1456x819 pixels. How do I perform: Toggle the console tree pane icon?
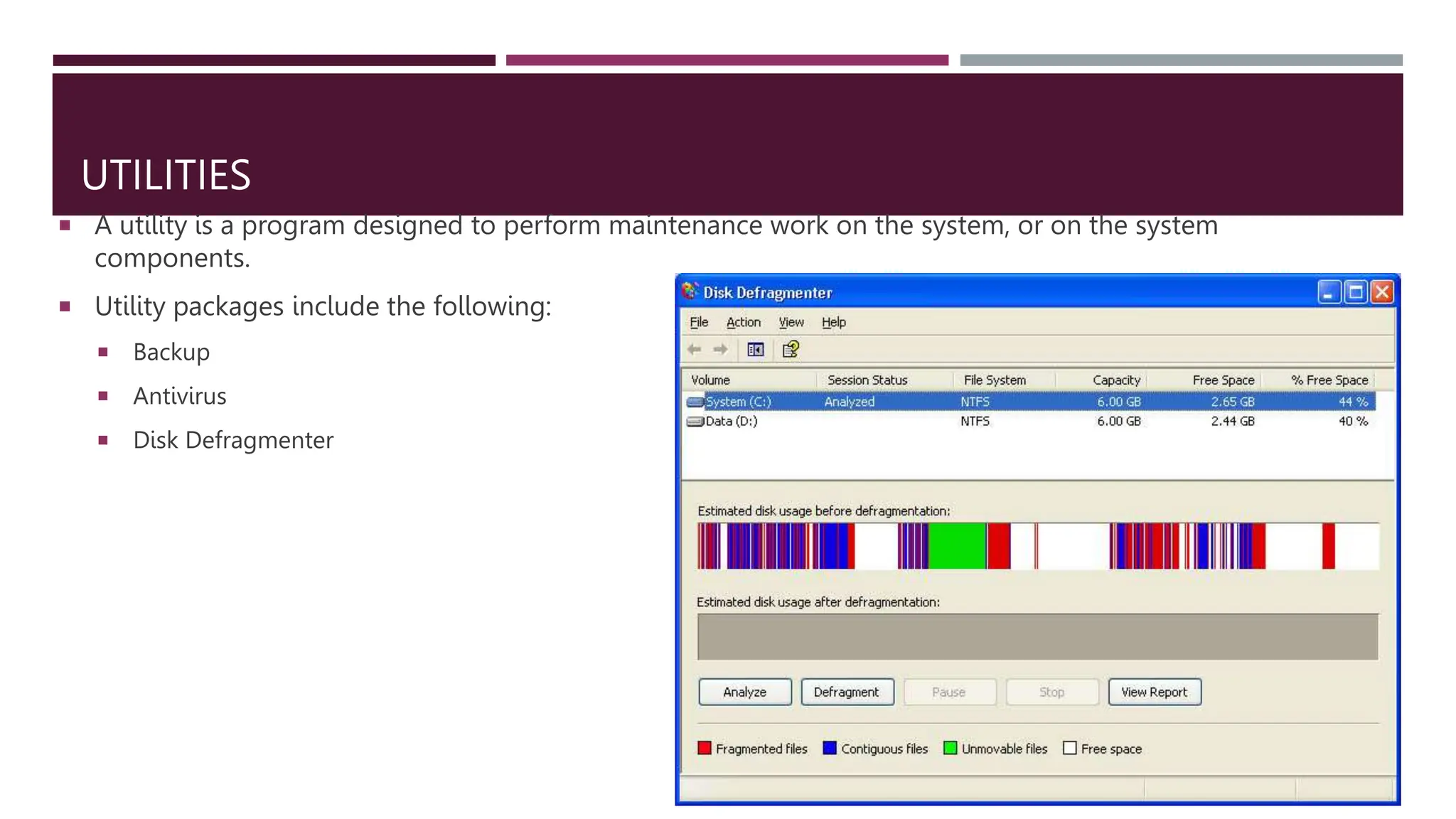(755, 349)
